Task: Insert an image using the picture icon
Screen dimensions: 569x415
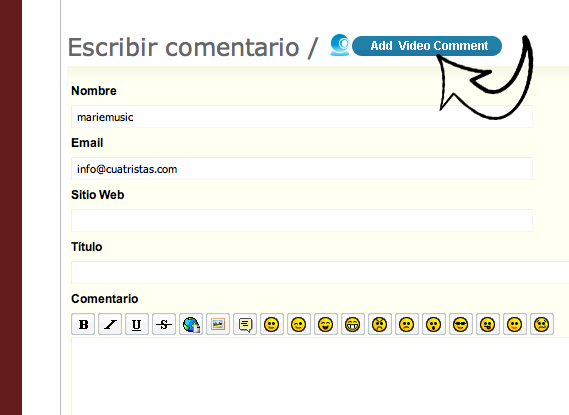Action: tap(218, 324)
